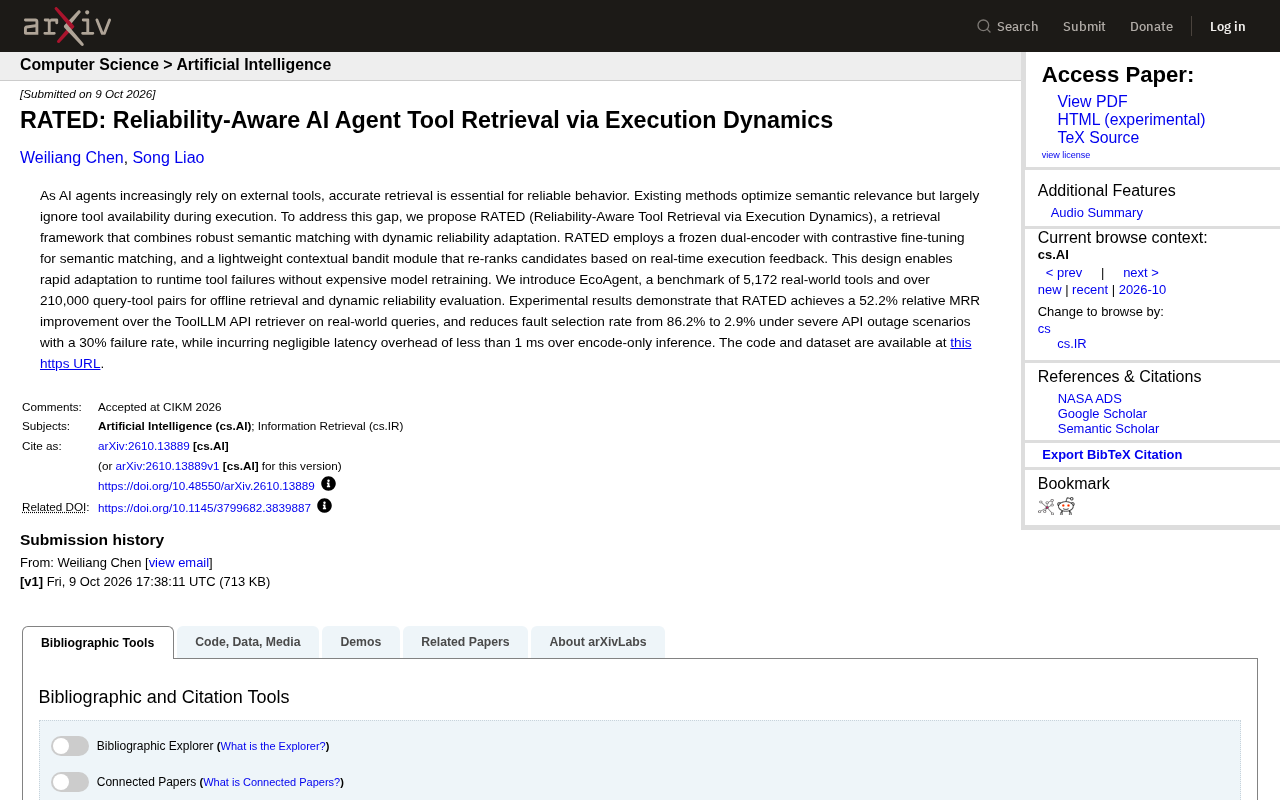1280x800 pixels.
Task: Open author Weiliang Chen page
Action: [72, 158]
